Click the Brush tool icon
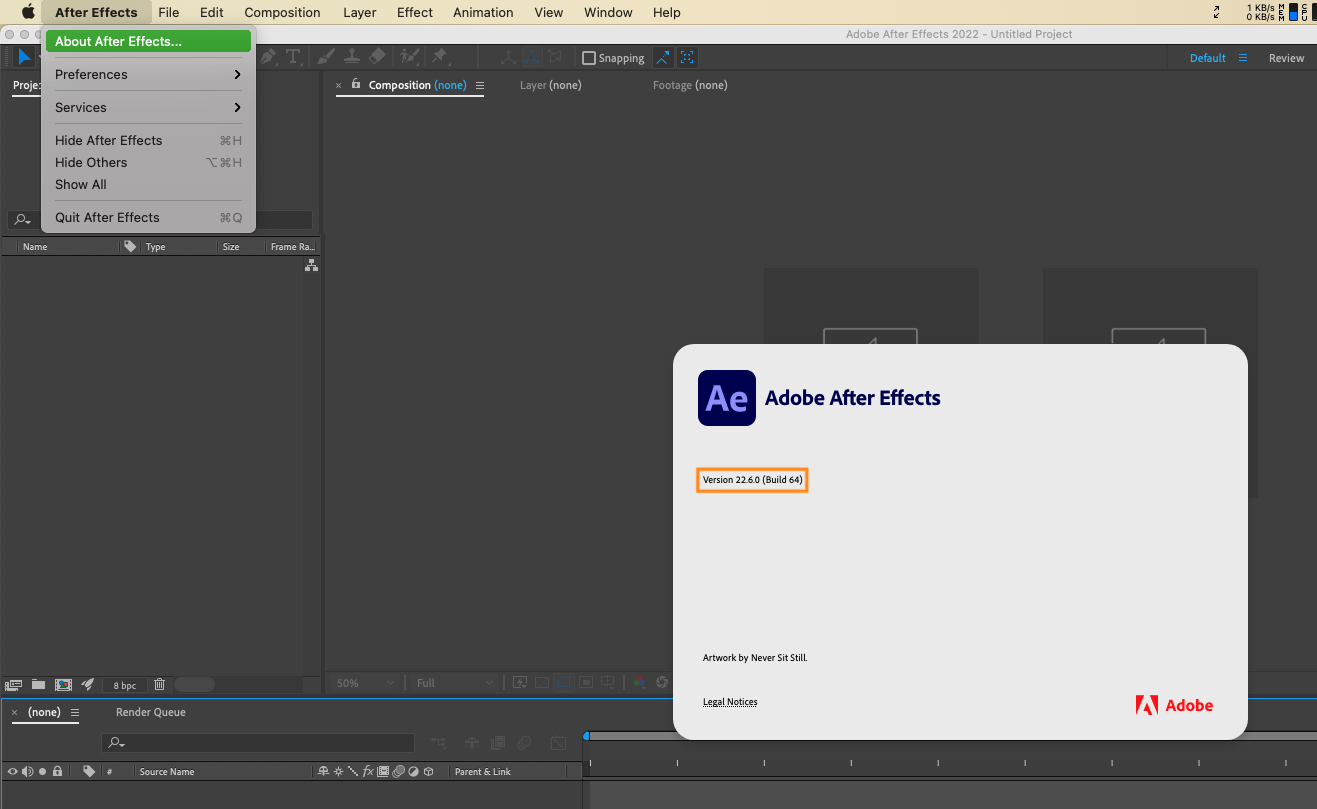This screenshot has width=1317, height=809. click(x=325, y=57)
